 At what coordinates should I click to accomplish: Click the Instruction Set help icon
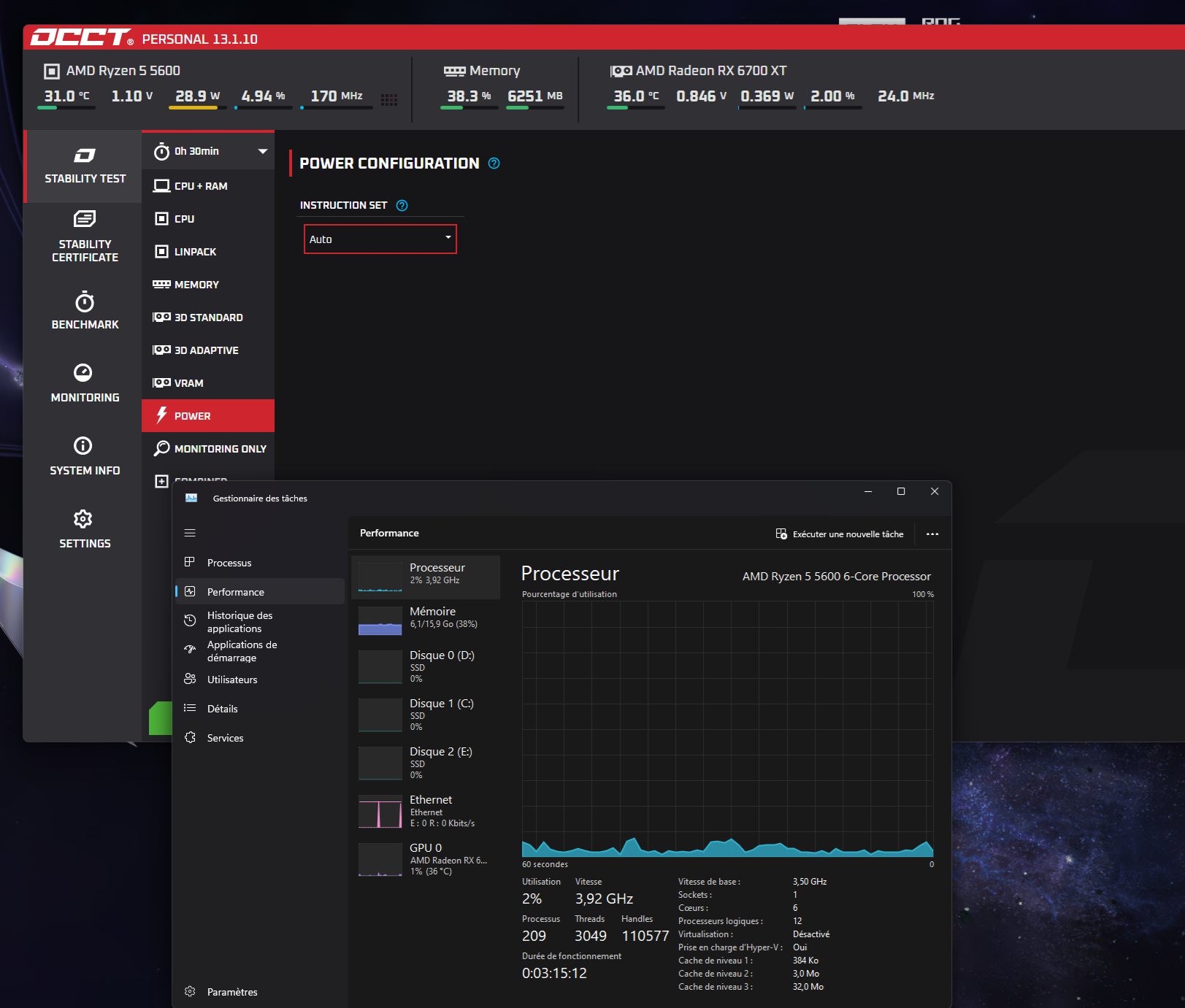[x=402, y=206]
